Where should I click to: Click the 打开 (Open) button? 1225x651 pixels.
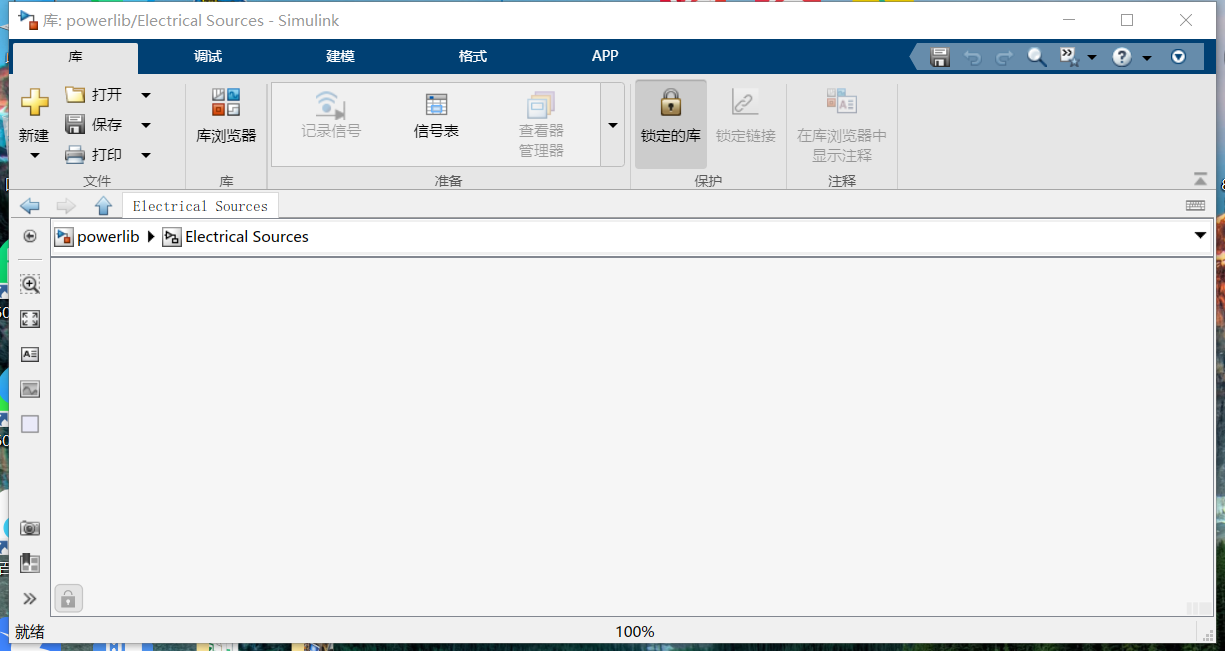[94, 94]
